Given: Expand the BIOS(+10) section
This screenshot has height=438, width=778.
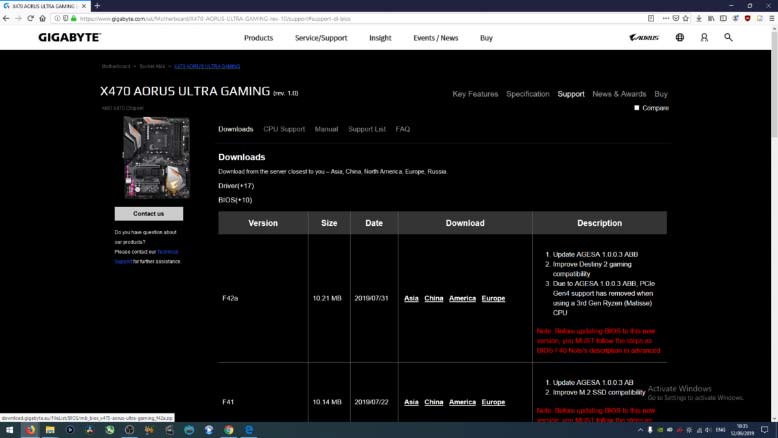Looking at the screenshot, I should (x=235, y=199).
